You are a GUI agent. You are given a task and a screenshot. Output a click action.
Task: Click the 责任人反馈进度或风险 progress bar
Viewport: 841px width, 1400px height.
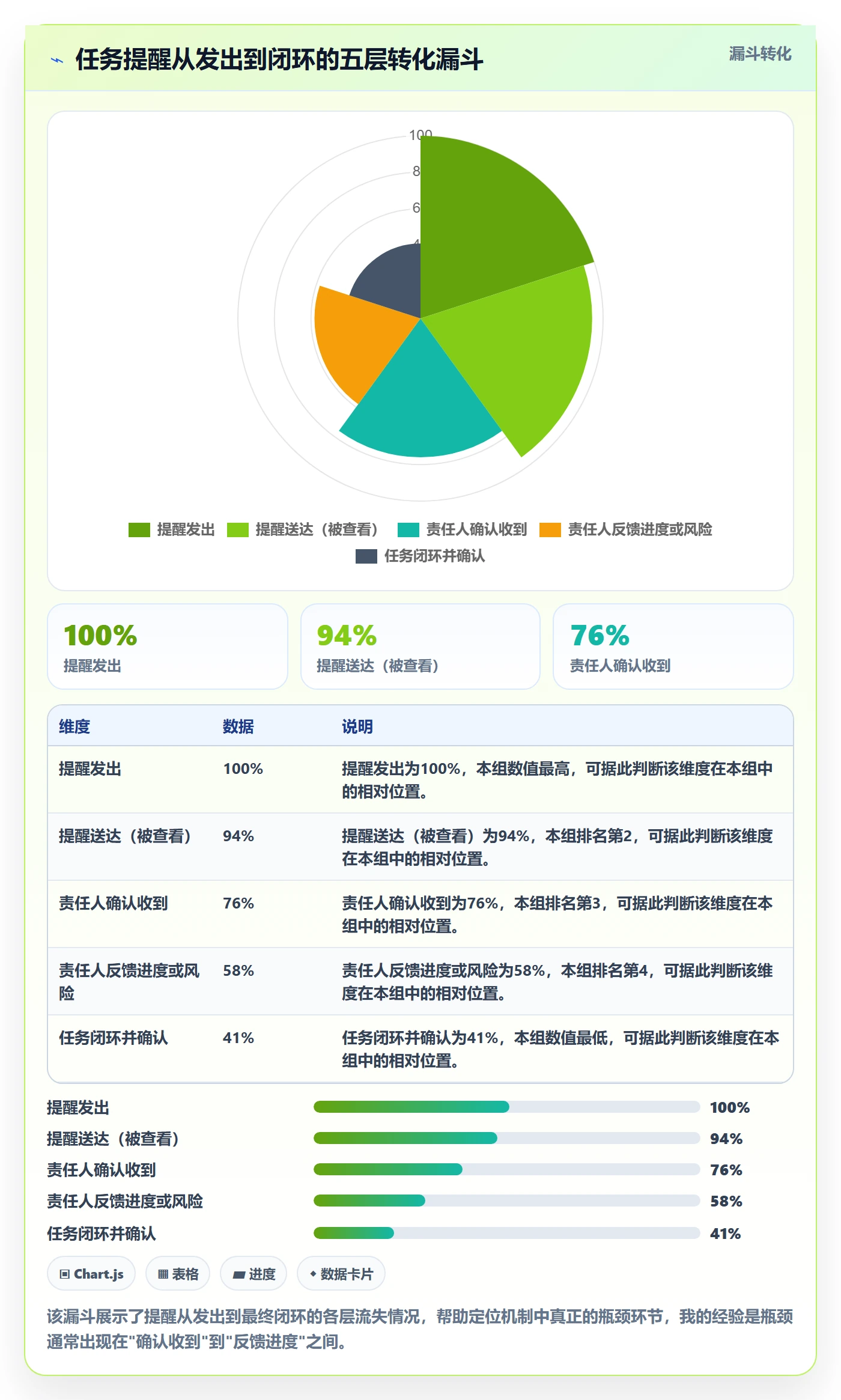coord(507,1201)
